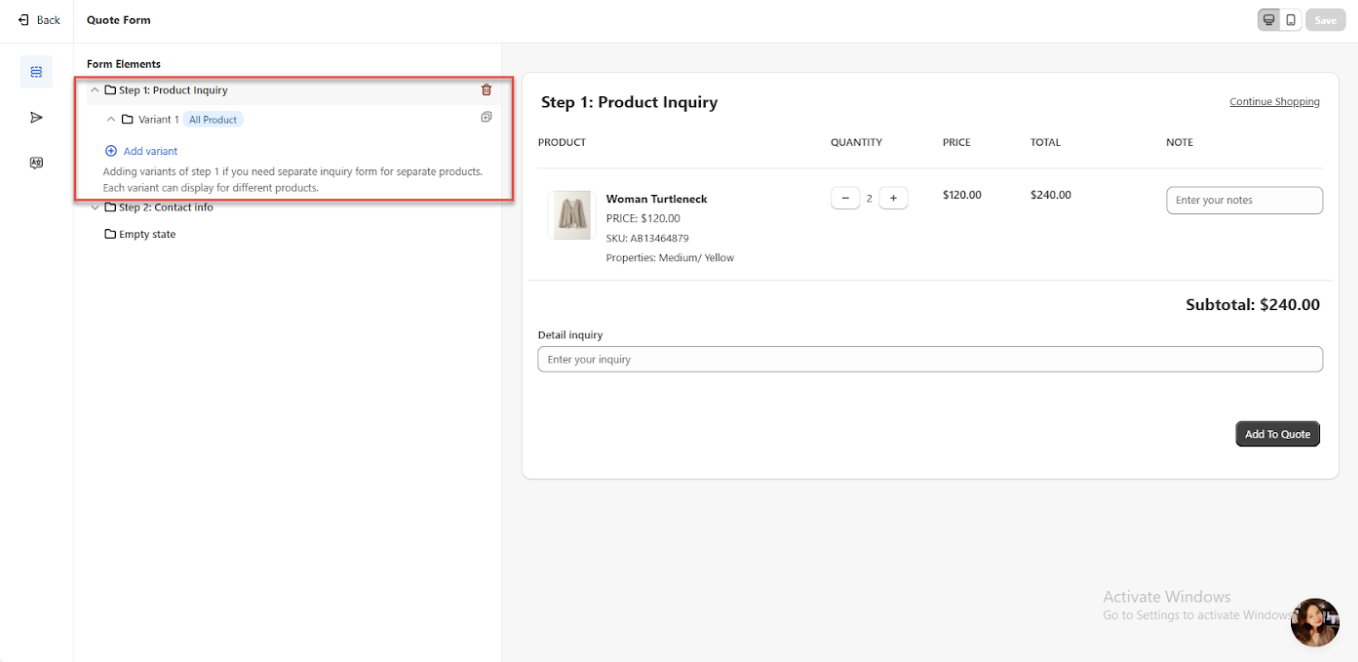Open the send/submission settings sidebar icon
This screenshot has width=1358, height=662.
pyautogui.click(x=37, y=118)
